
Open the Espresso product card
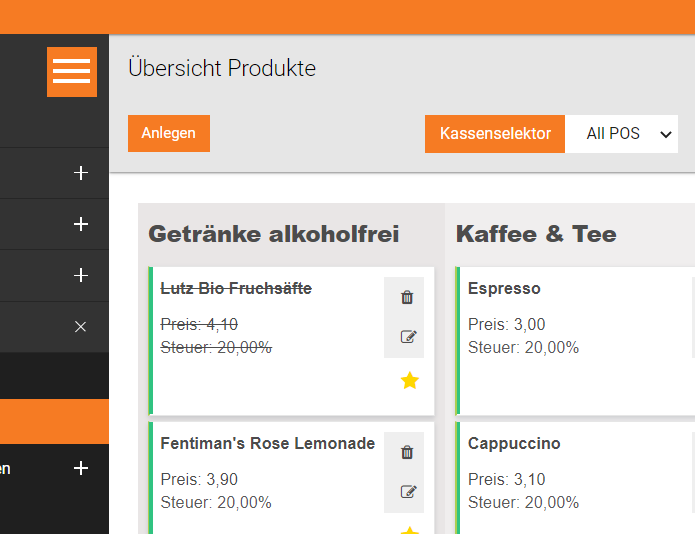pos(575,341)
